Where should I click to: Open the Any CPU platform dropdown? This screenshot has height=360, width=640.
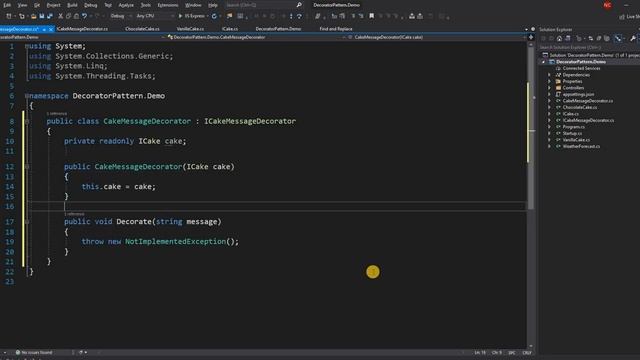coord(154,16)
